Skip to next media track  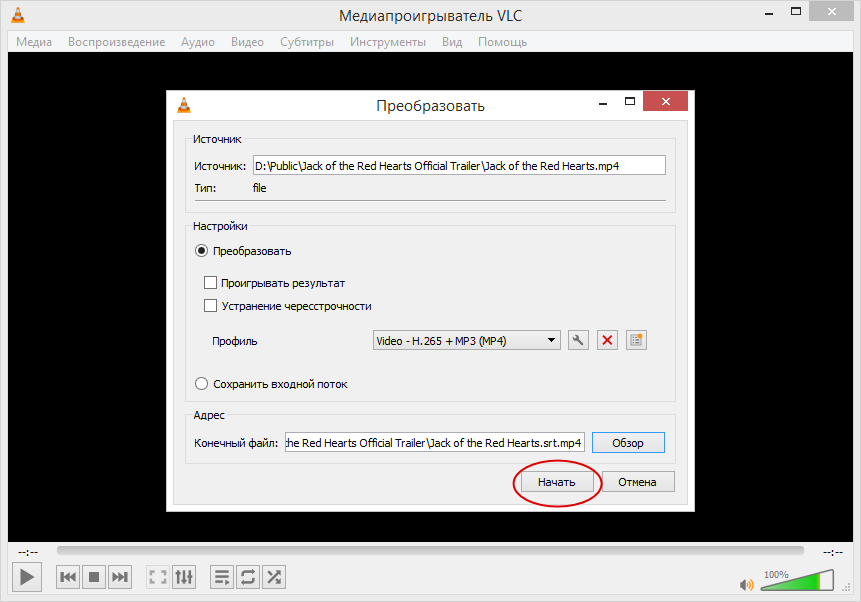120,577
